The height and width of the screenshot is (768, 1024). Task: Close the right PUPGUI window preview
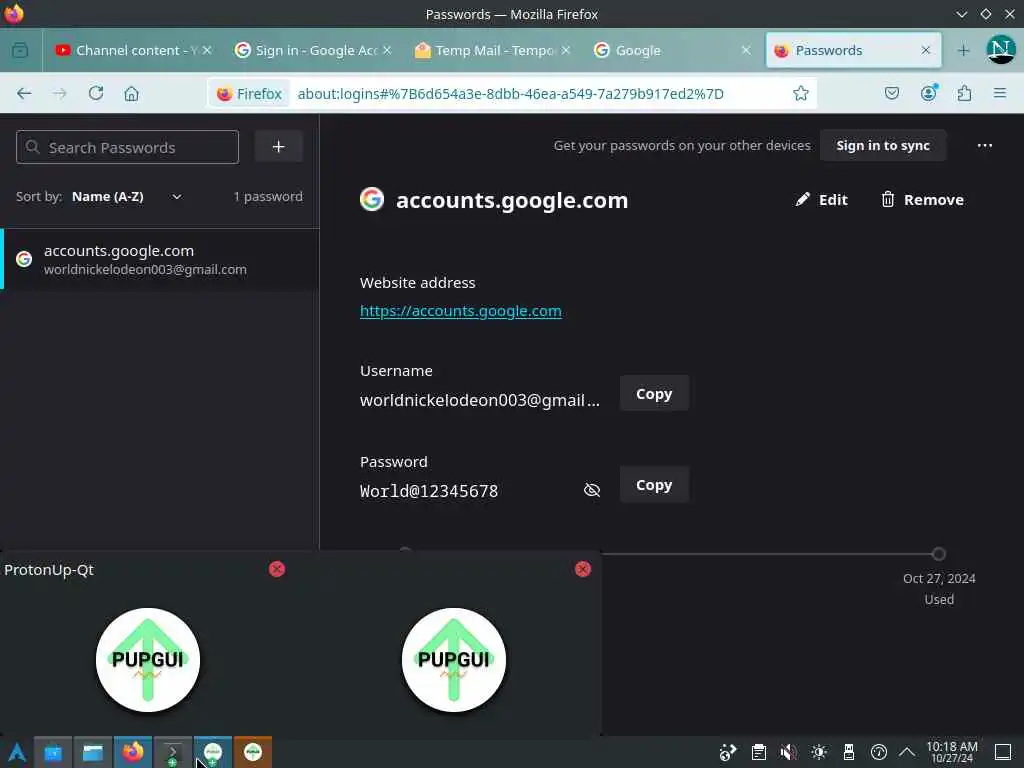tap(583, 569)
